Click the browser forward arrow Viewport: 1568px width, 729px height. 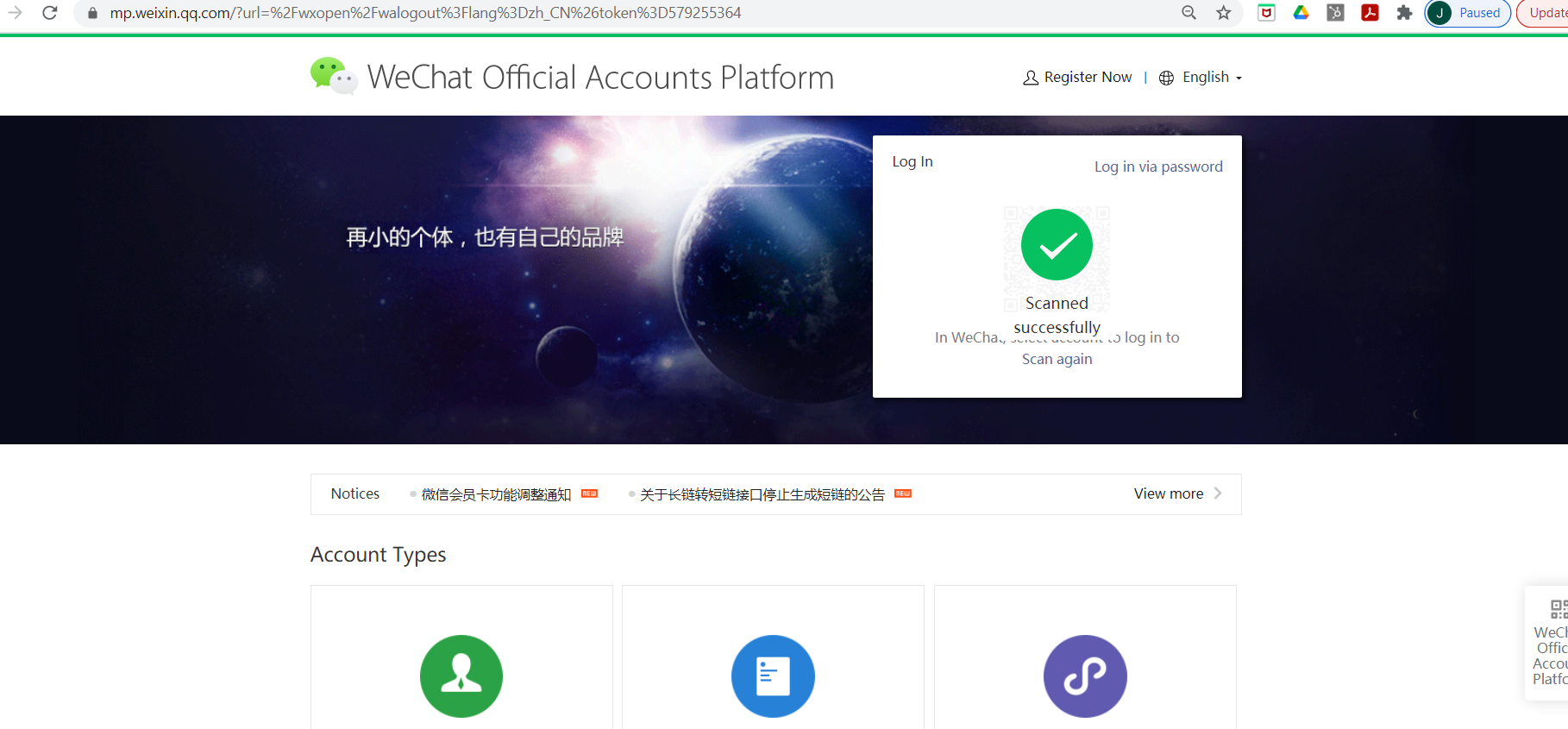pos(16,13)
